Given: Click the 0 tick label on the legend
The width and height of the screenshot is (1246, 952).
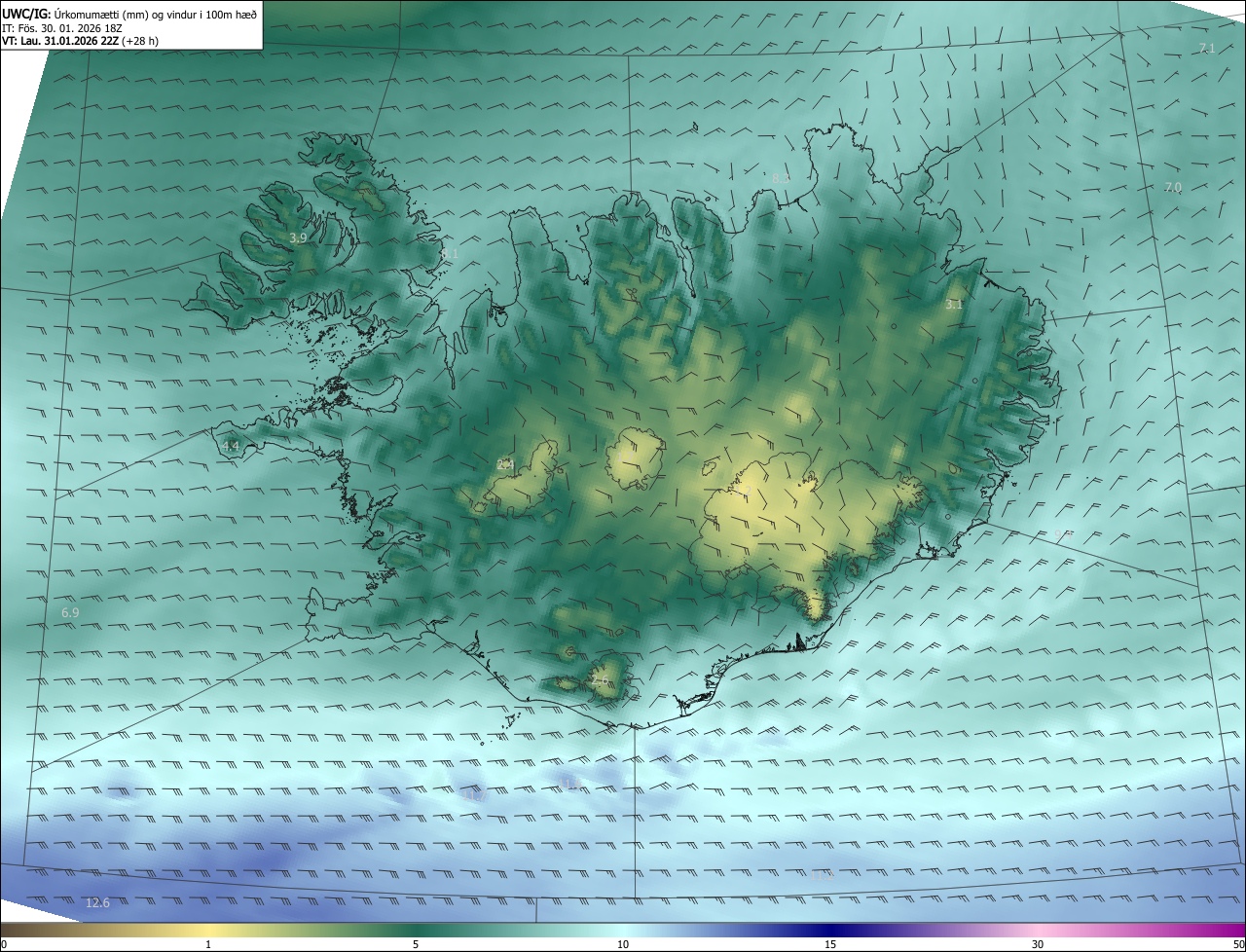Looking at the screenshot, I should [x=4, y=944].
